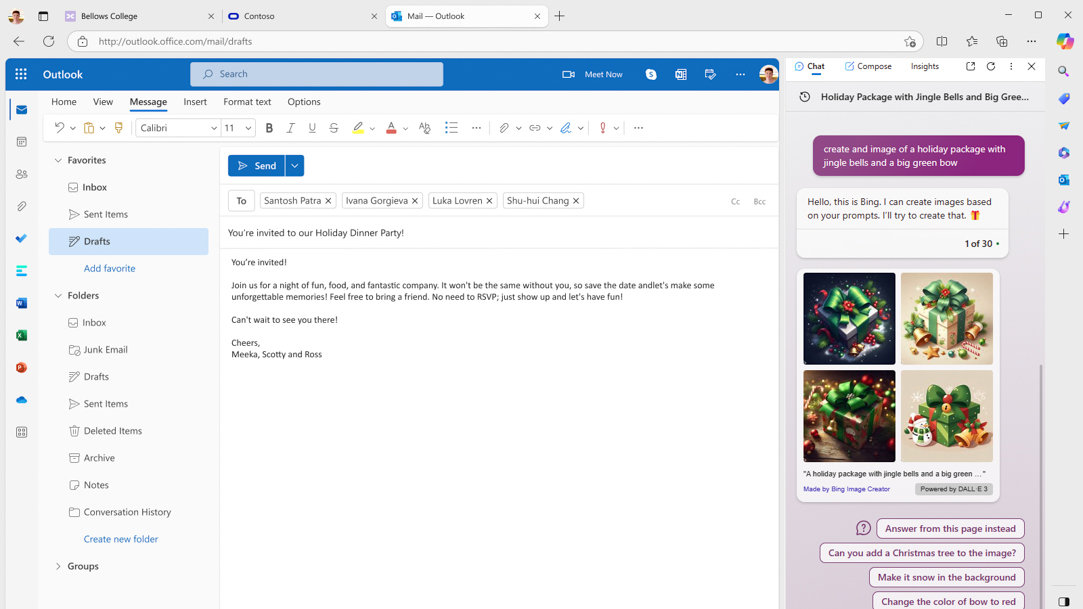Open the View ribbon tab

[x=103, y=102]
